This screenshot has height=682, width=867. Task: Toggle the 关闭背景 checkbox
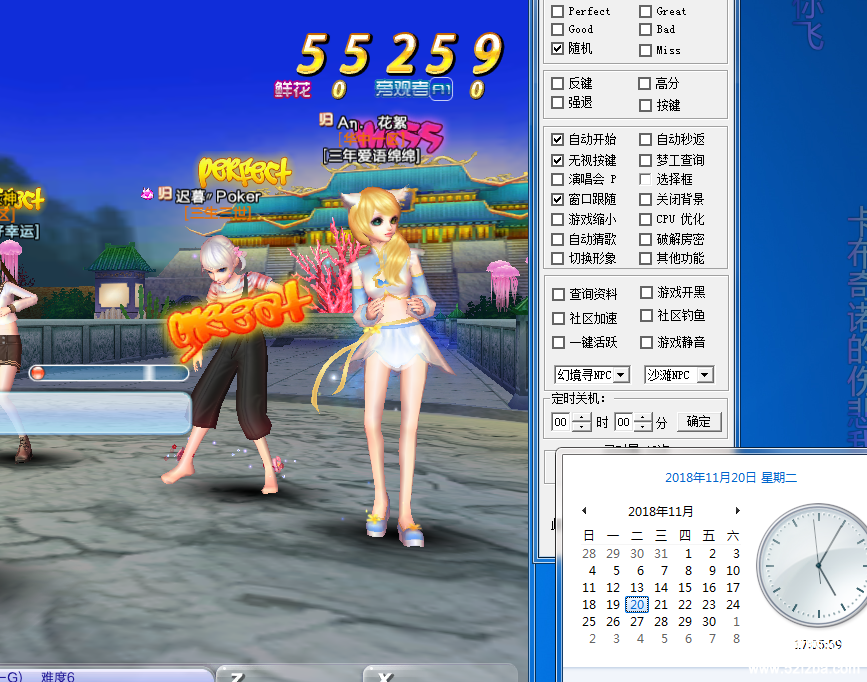click(x=645, y=199)
